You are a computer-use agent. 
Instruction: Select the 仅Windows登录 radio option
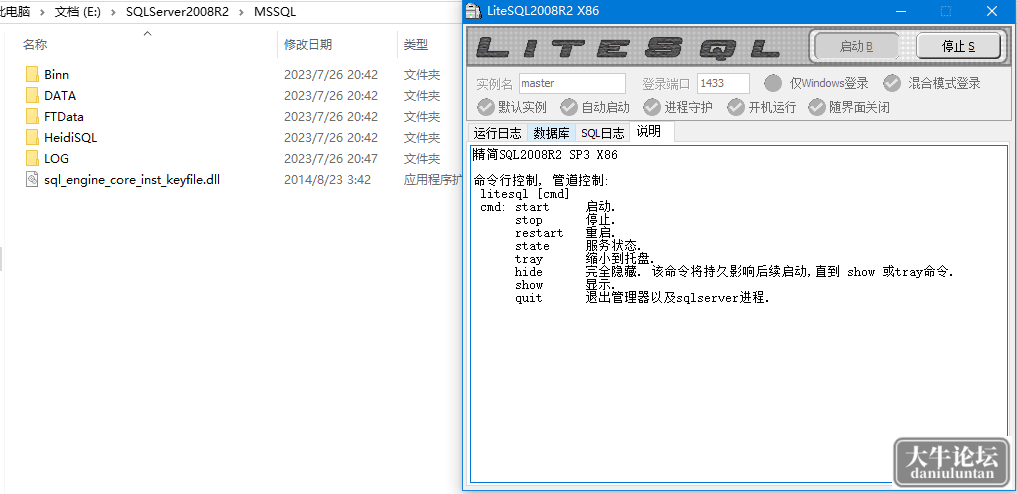coord(772,83)
